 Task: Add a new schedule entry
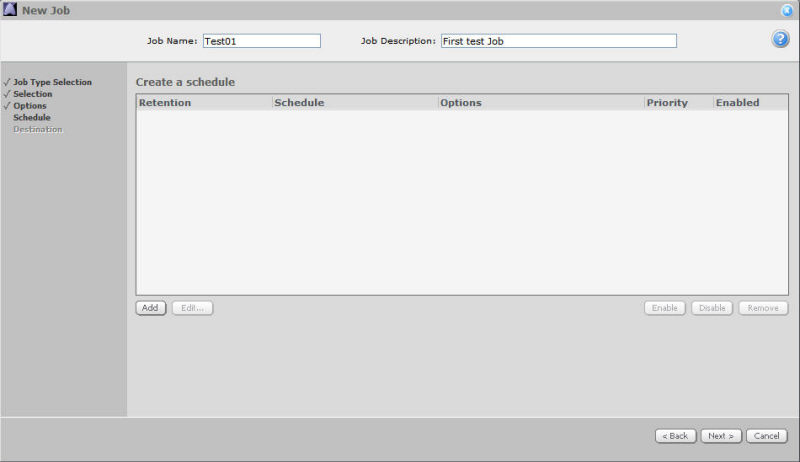click(x=151, y=308)
